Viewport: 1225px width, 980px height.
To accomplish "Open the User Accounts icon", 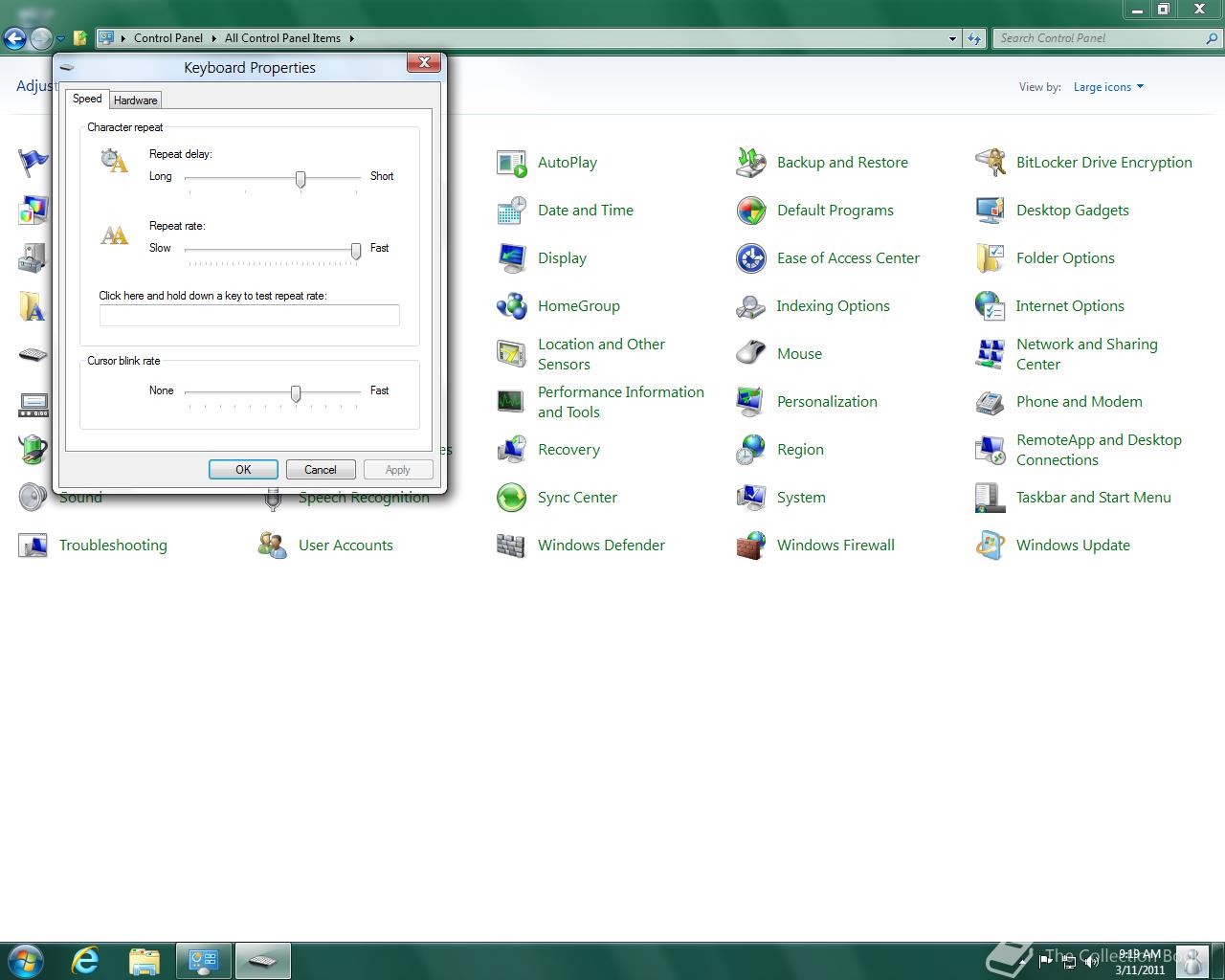I will 273,546.
